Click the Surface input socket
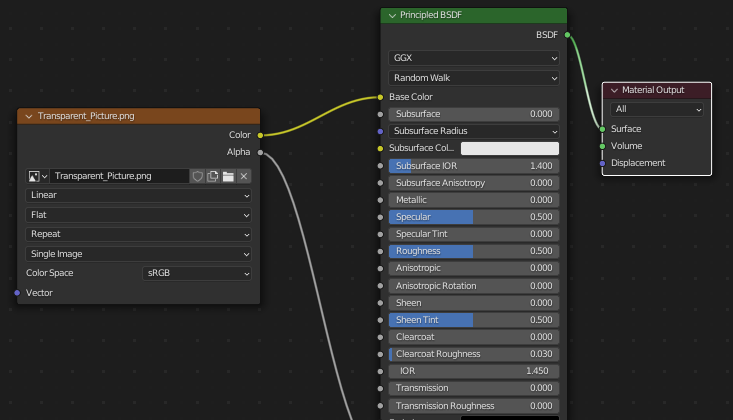The height and width of the screenshot is (420, 733). pos(603,129)
